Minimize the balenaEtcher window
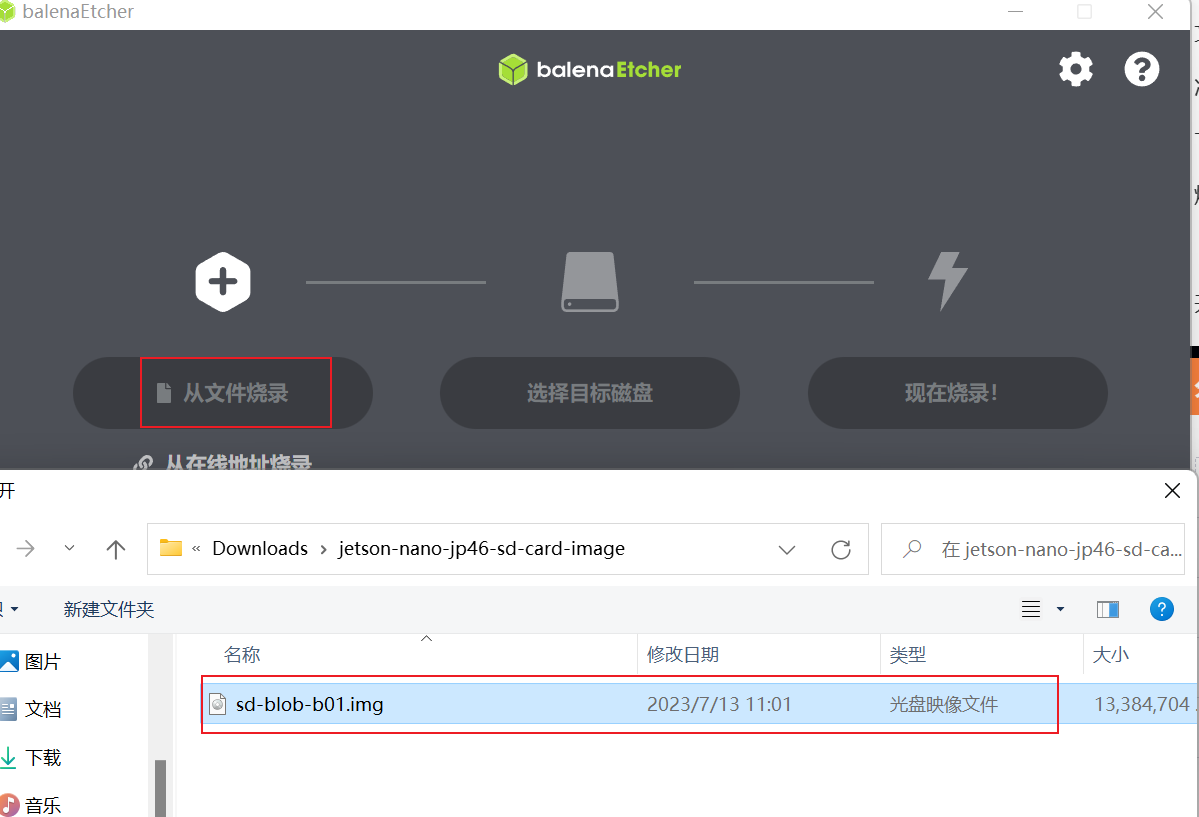The width and height of the screenshot is (1199, 817). [x=1015, y=11]
